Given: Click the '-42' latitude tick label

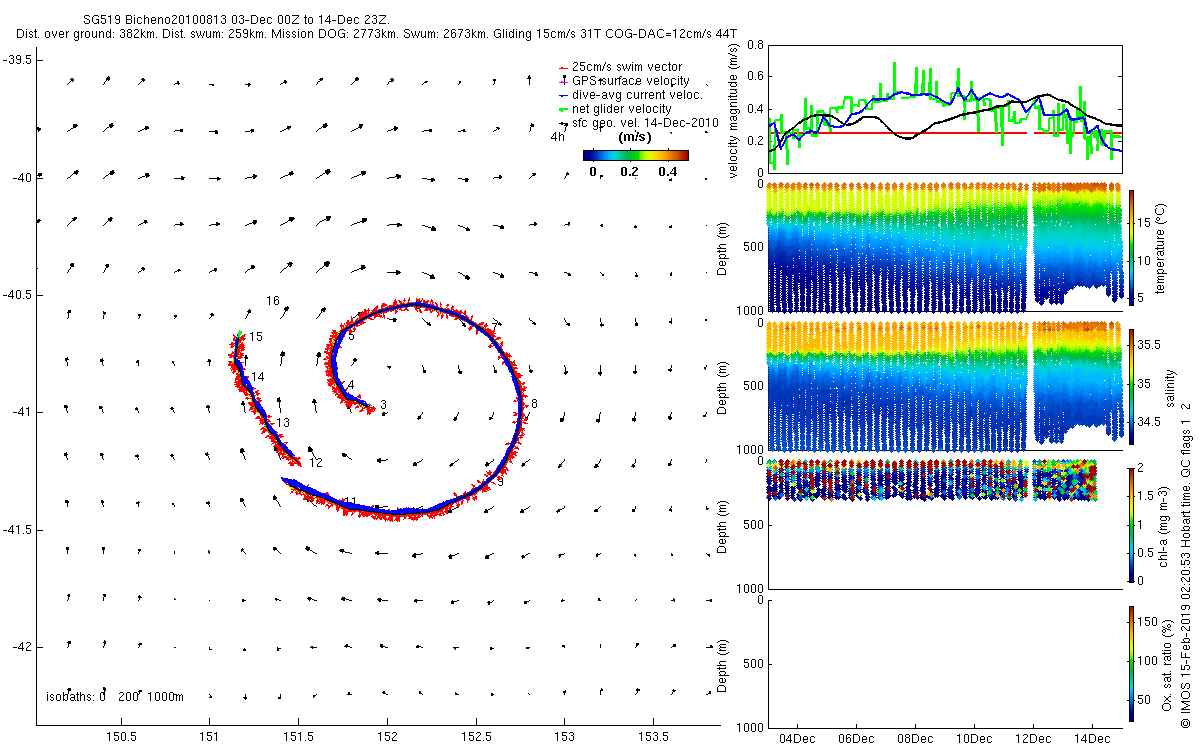Looking at the screenshot, I should click(x=20, y=647).
